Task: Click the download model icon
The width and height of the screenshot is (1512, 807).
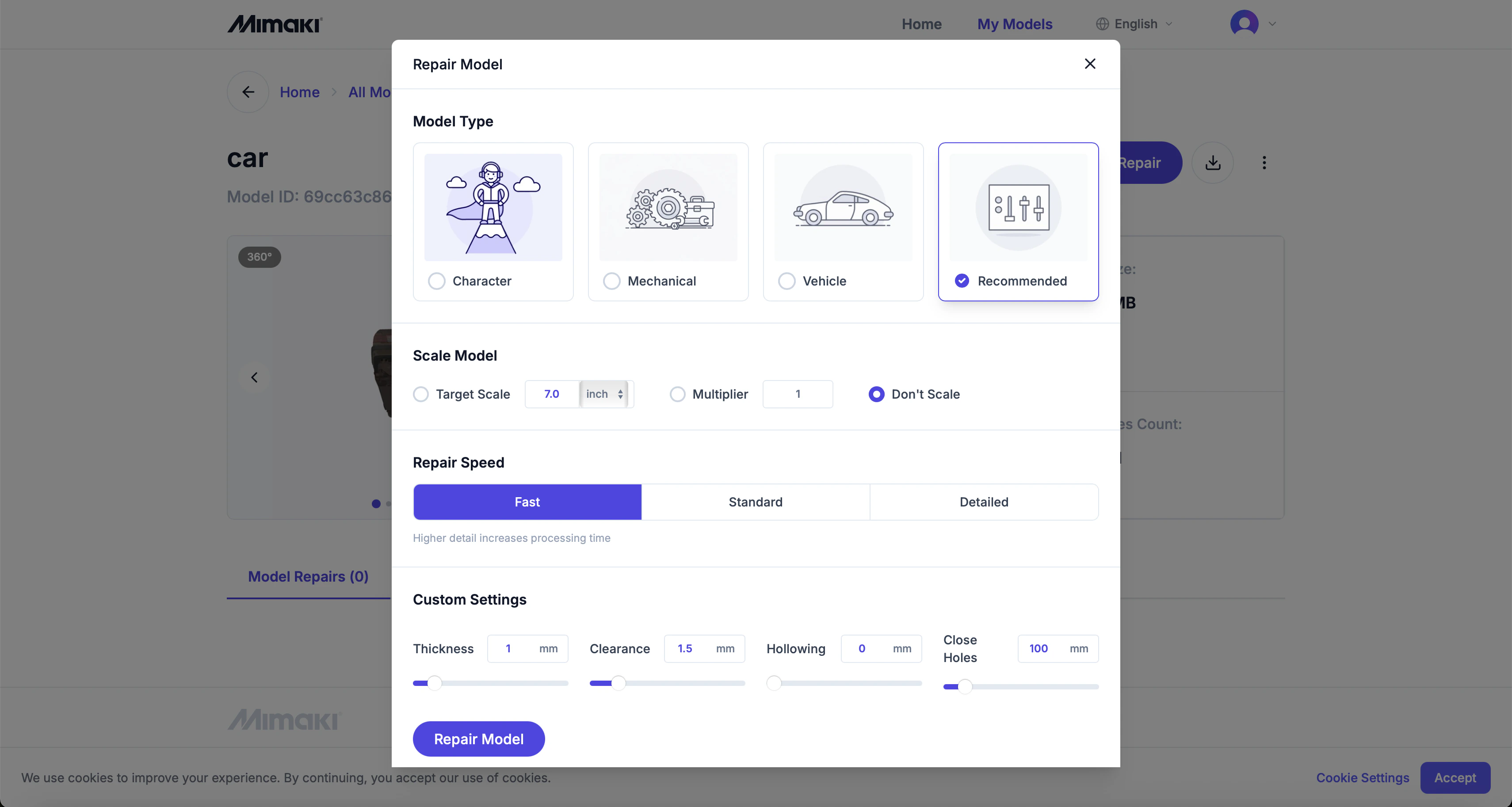Action: [x=1213, y=163]
